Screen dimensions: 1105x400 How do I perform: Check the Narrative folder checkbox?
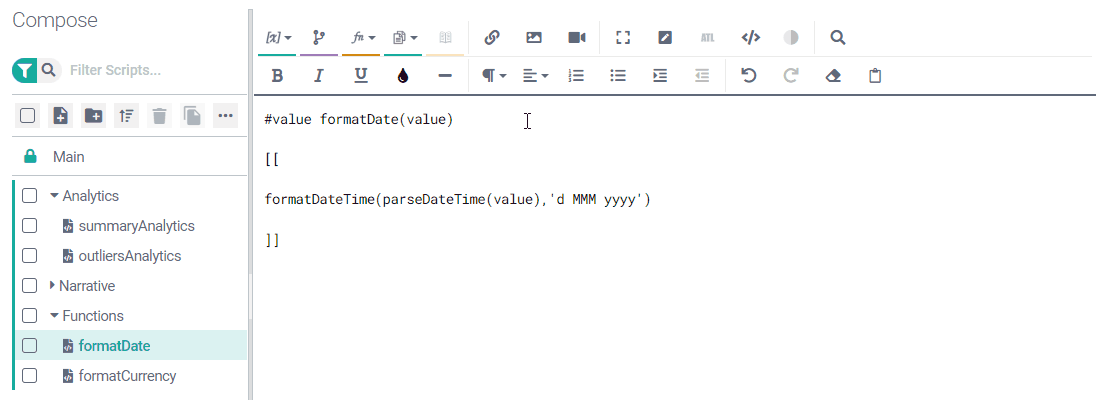click(x=29, y=286)
